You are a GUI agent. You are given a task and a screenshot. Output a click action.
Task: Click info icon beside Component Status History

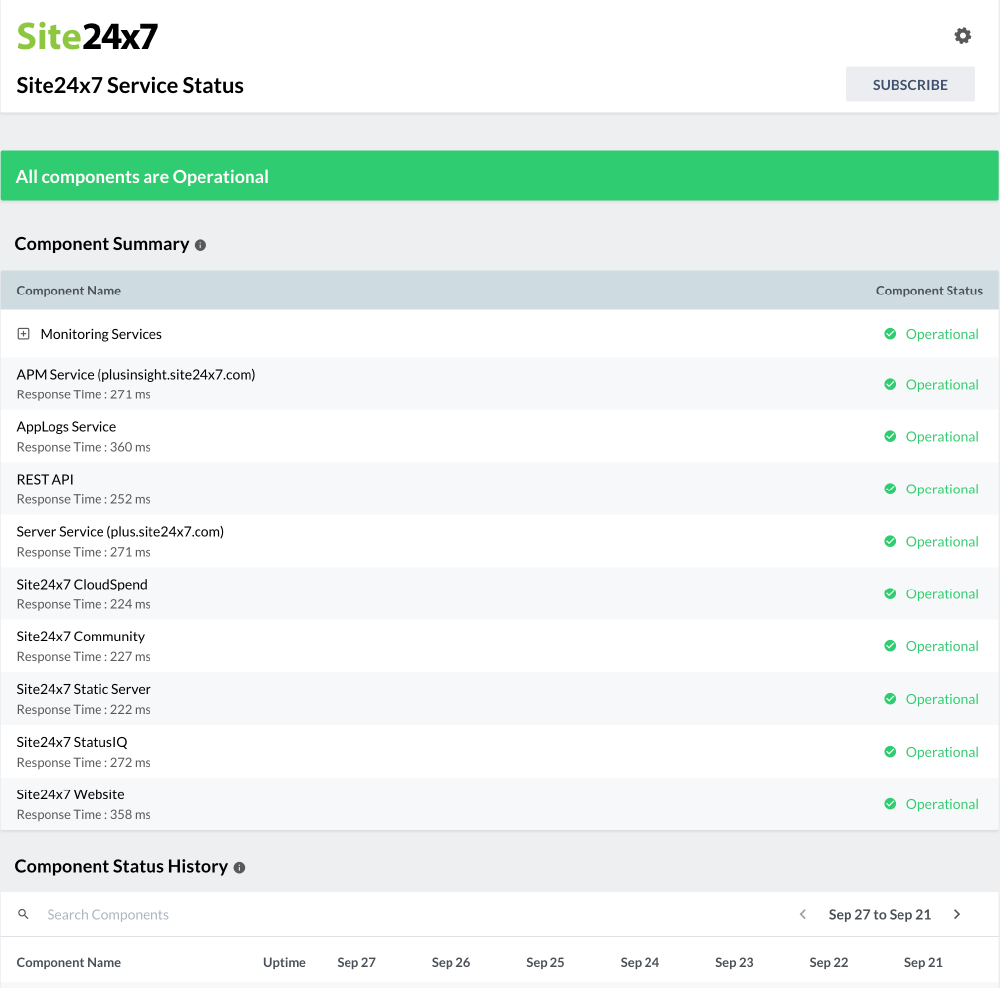[x=239, y=868]
